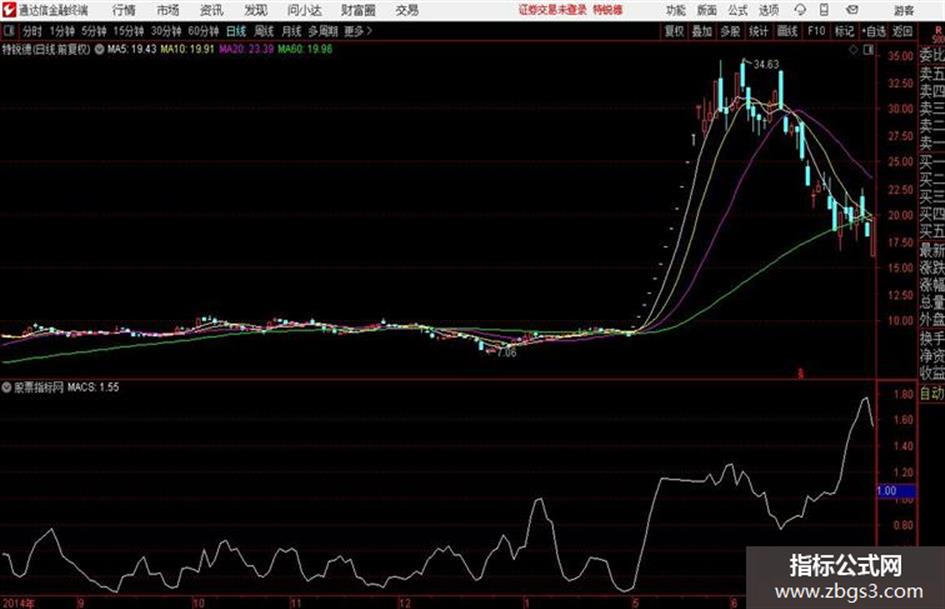Select the 日线 daily period tab
This screenshot has height=609, width=945.
tap(236, 31)
